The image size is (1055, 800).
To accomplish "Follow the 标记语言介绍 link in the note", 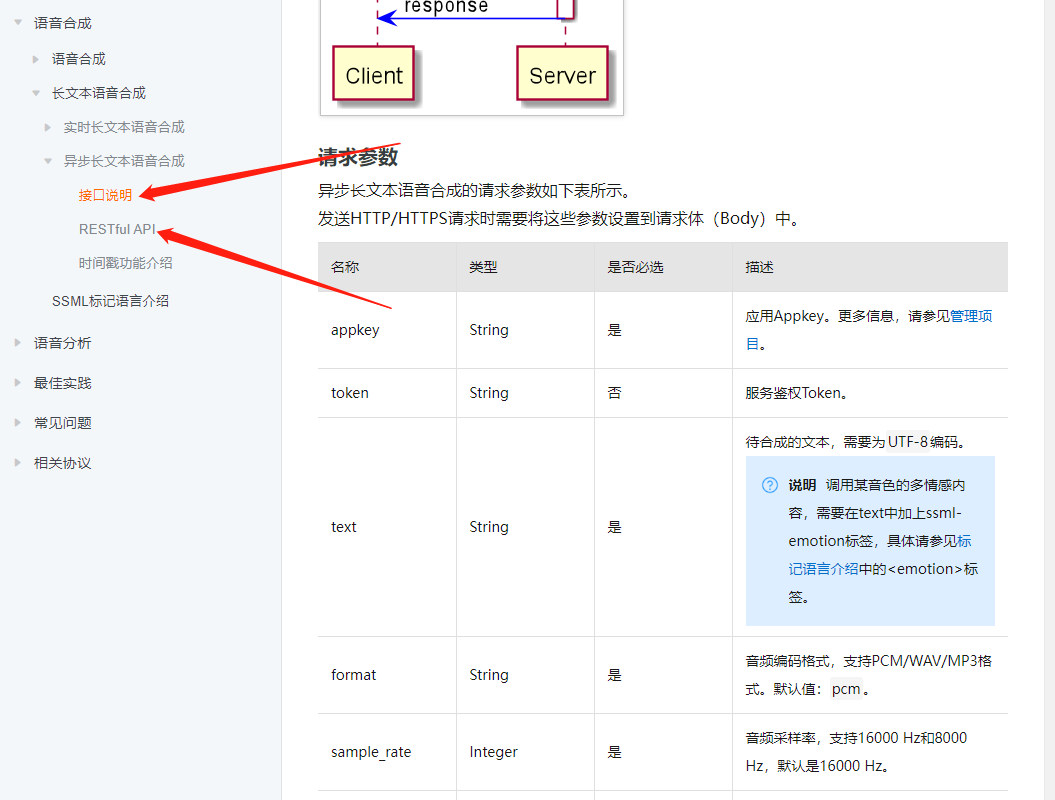I will coord(823,569).
